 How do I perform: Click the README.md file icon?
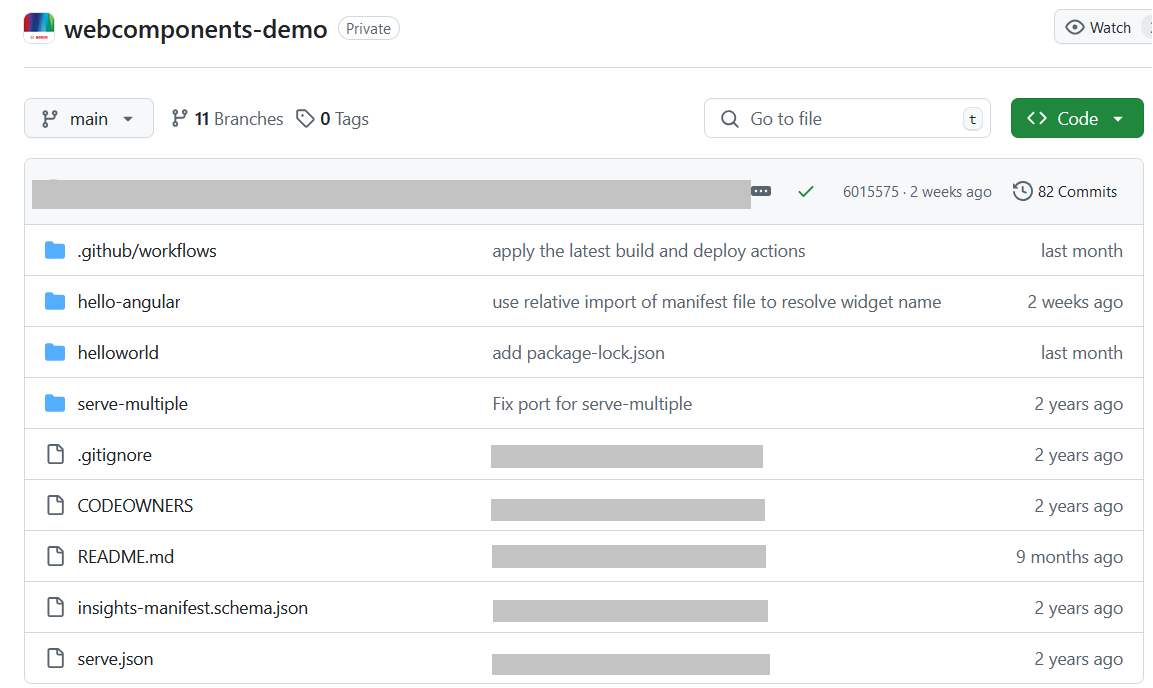(56, 557)
